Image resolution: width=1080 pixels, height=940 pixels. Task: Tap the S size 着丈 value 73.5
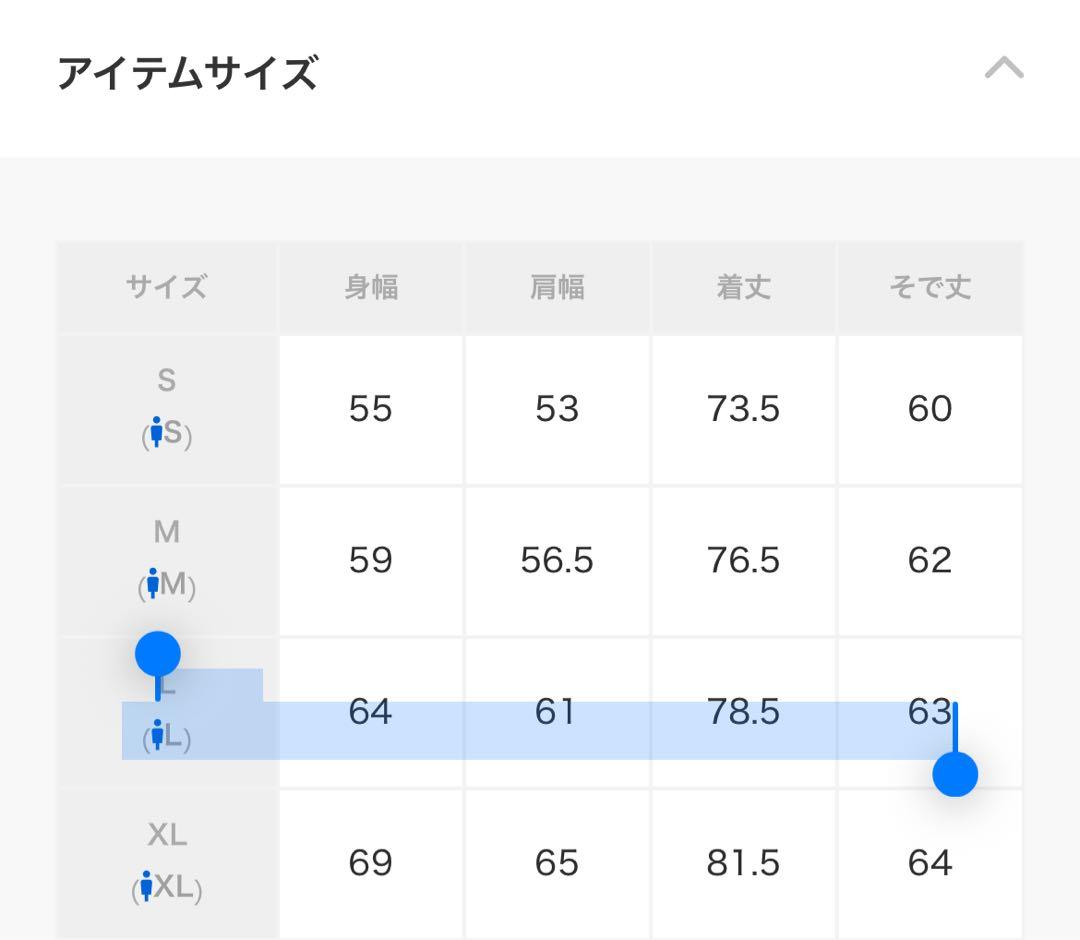743,409
